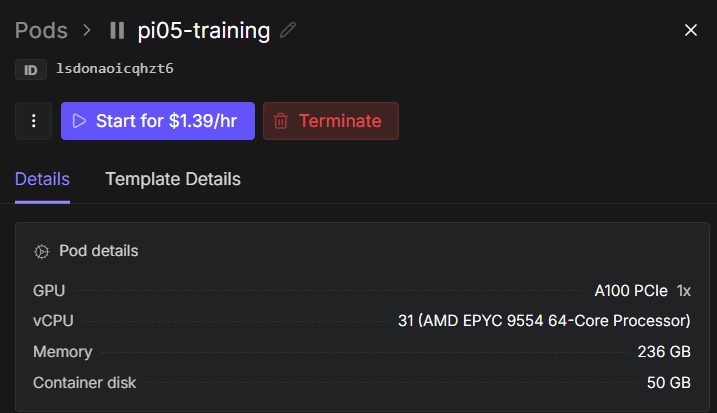Close the pod details panel
717x413 pixels.
coord(690,30)
